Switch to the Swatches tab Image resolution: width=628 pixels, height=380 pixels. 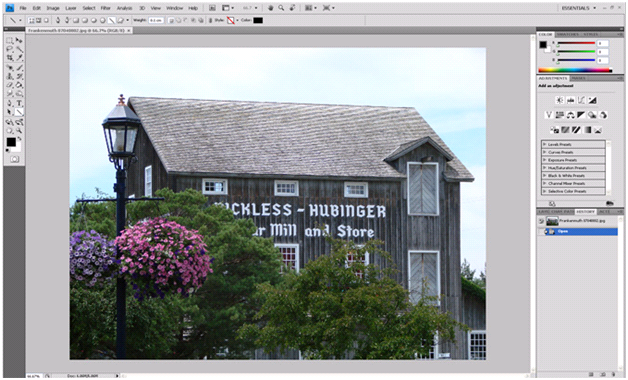pyautogui.click(x=567, y=34)
